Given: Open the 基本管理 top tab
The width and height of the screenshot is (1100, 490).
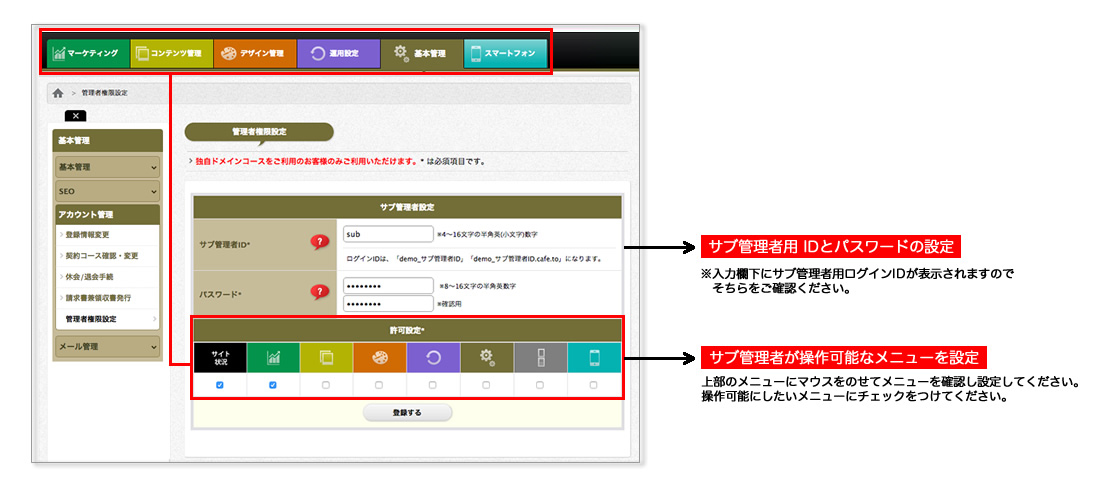Looking at the screenshot, I should (421, 53).
